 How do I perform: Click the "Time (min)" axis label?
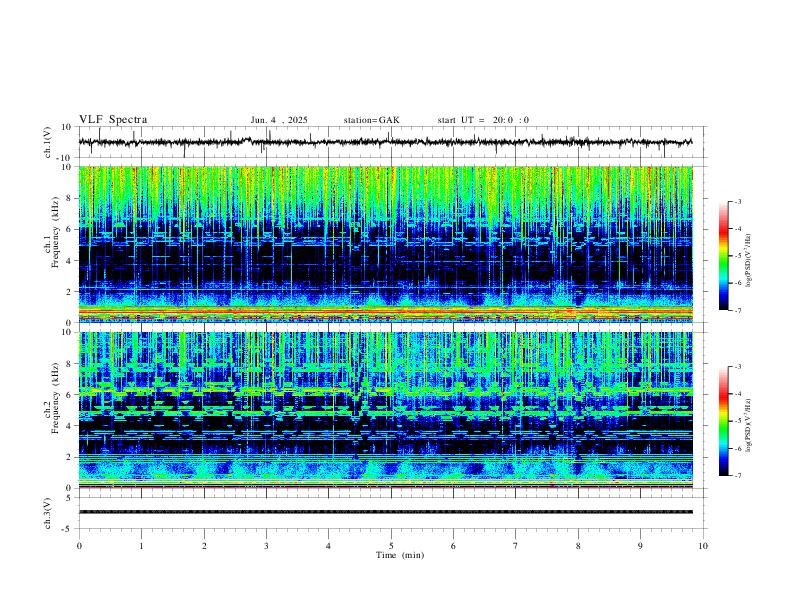[400, 555]
